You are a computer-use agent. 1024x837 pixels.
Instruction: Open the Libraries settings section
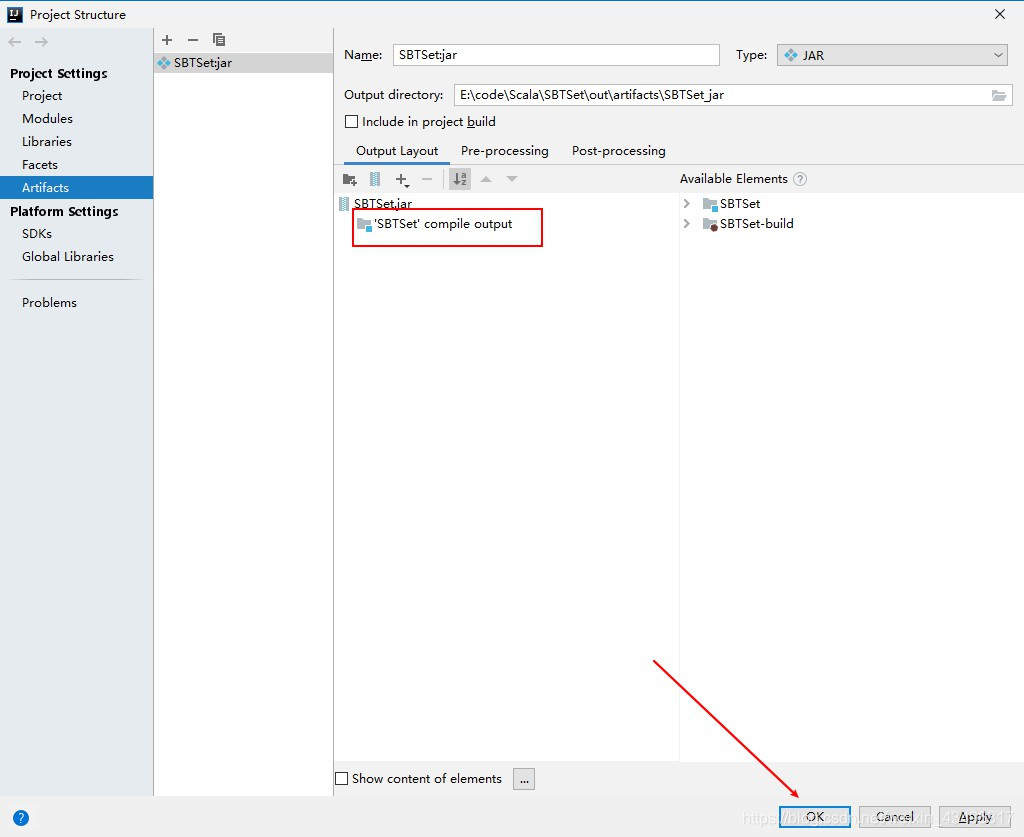pos(46,141)
